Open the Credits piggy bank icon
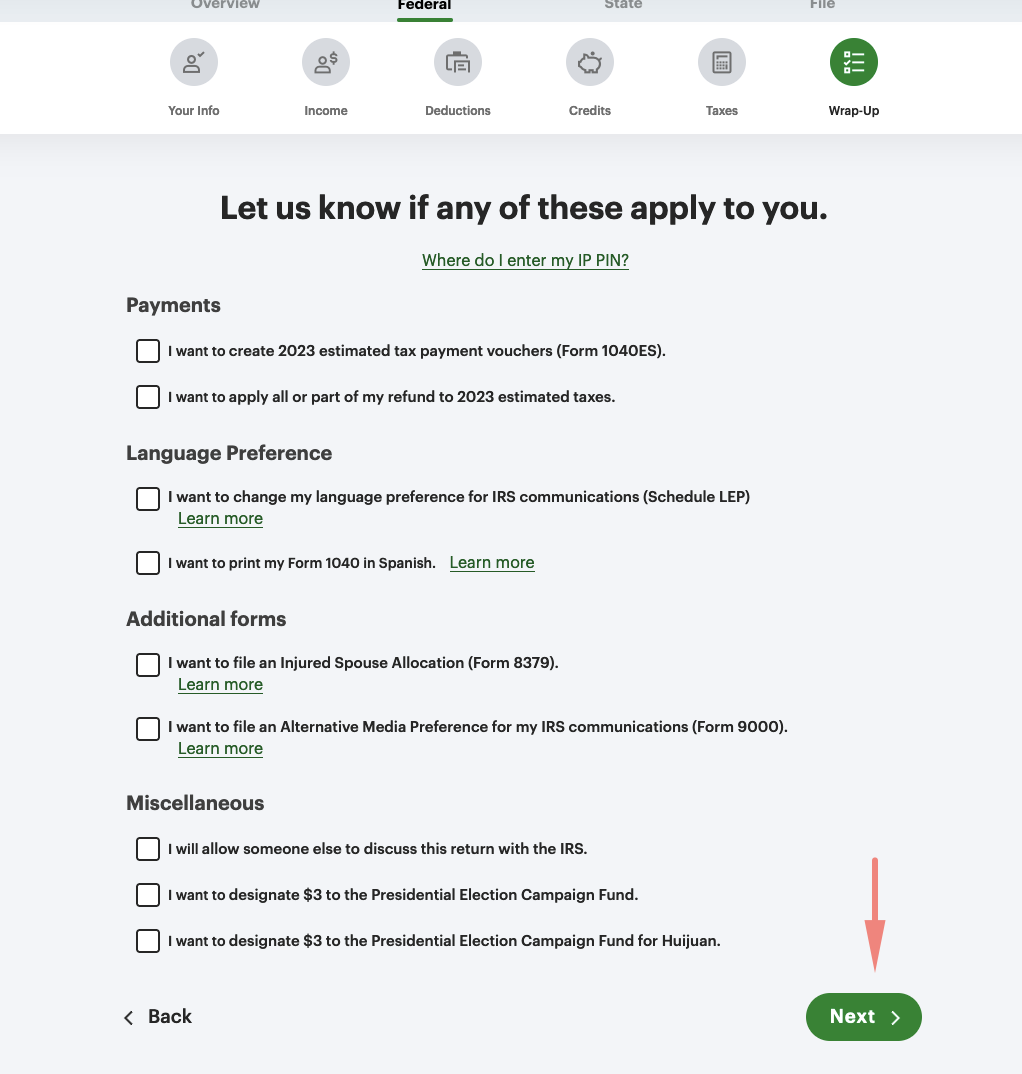This screenshot has width=1022, height=1074. (590, 63)
